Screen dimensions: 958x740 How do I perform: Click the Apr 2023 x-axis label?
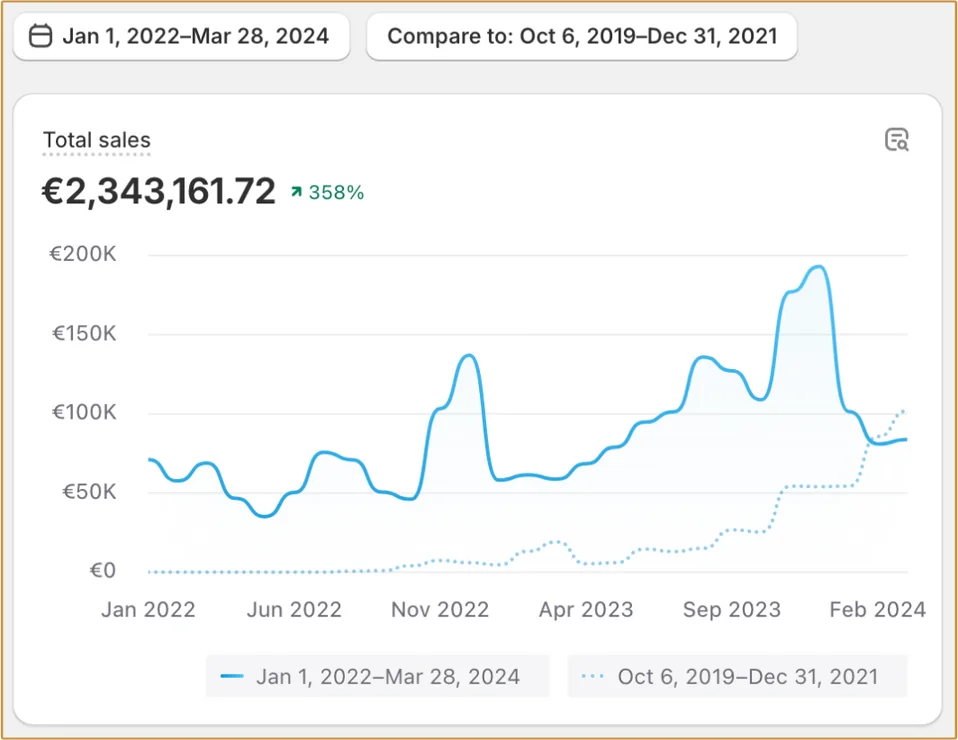pyautogui.click(x=586, y=610)
